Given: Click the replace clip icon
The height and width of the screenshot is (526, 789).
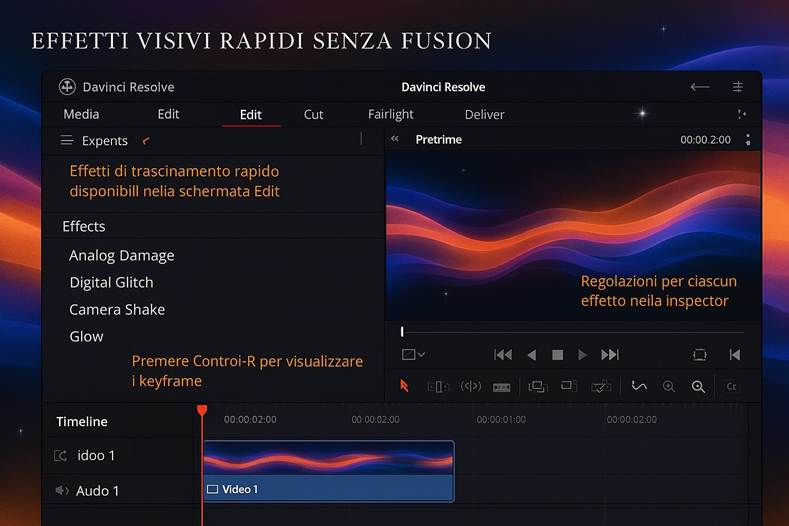Looking at the screenshot, I should [x=601, y=387].
